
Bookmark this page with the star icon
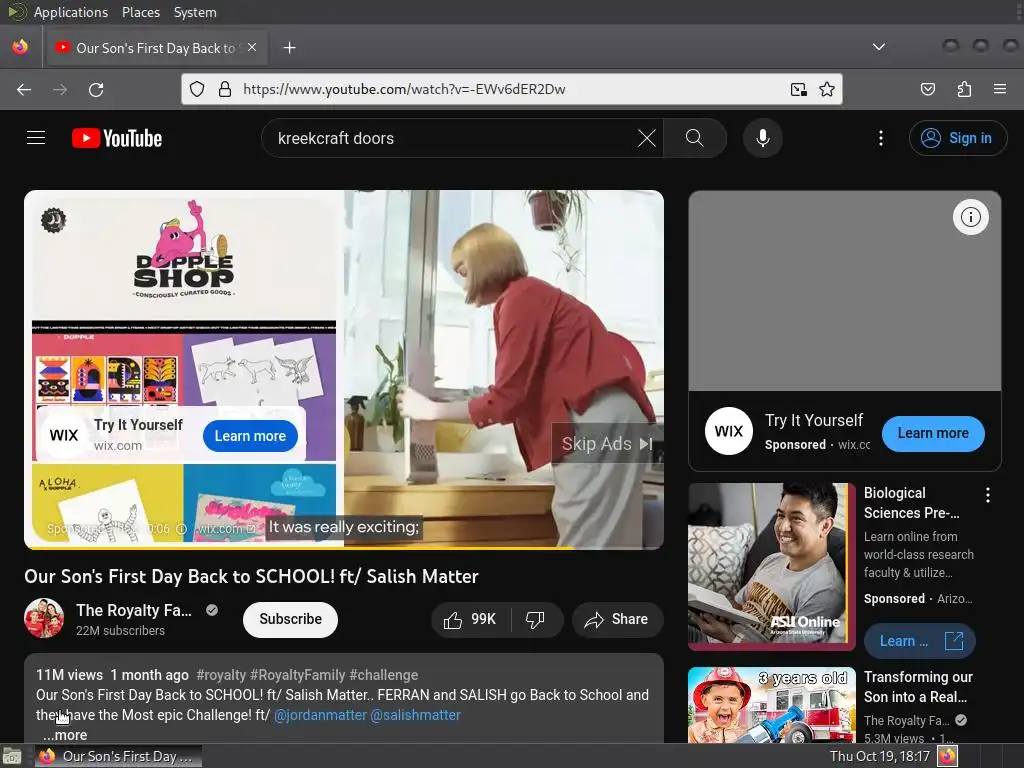coord(827,89)
